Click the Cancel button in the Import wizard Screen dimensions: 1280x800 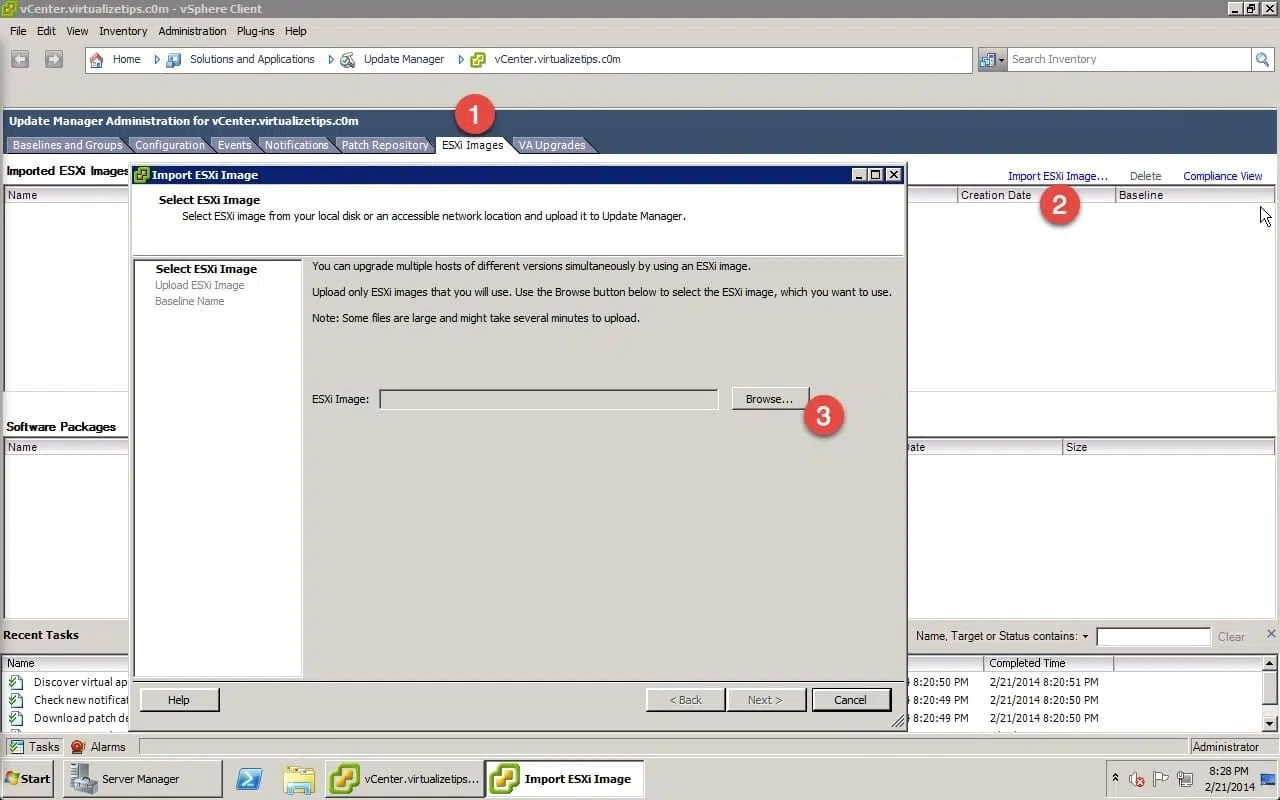pyautogui.click(x=850, y=700)
